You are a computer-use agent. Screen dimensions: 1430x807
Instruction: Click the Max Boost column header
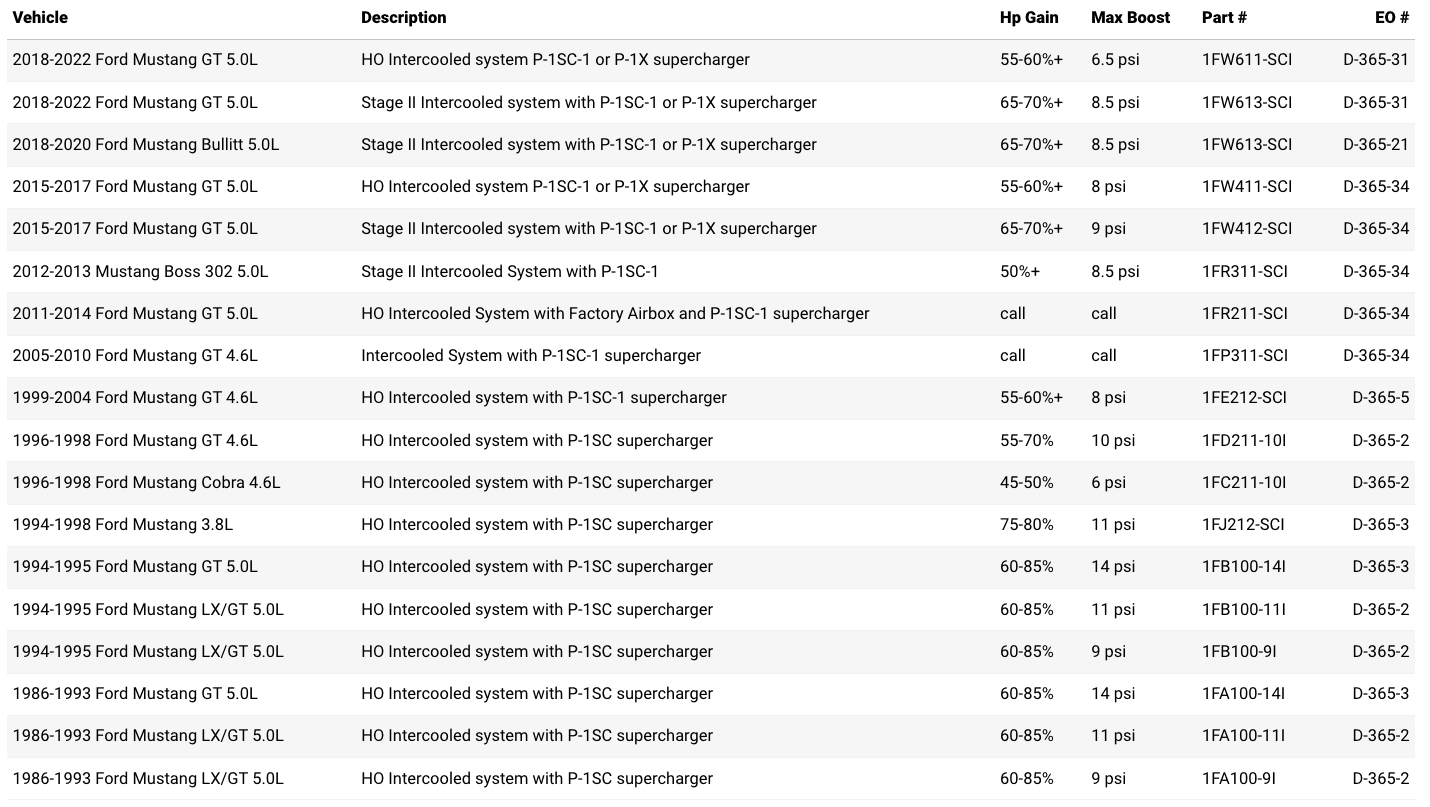point(1130,17)
